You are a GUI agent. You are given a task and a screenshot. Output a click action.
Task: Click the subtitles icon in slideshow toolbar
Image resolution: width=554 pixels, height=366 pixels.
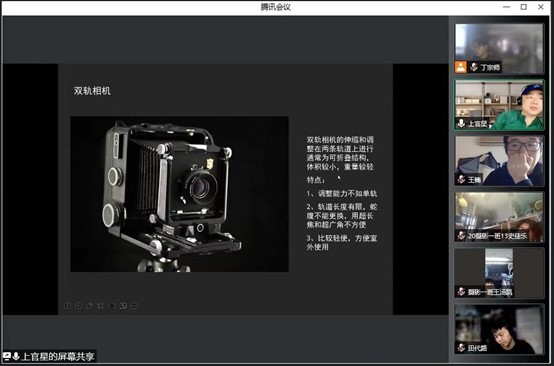click(112, 306)
